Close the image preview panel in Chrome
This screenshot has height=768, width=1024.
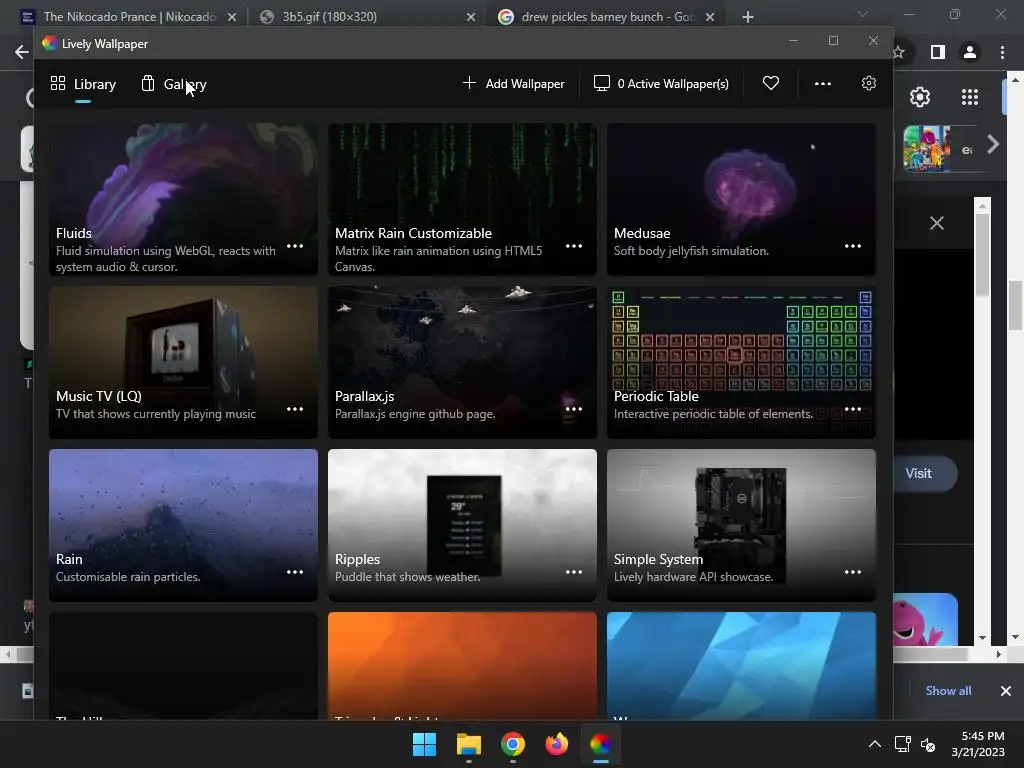pos(937,223)
